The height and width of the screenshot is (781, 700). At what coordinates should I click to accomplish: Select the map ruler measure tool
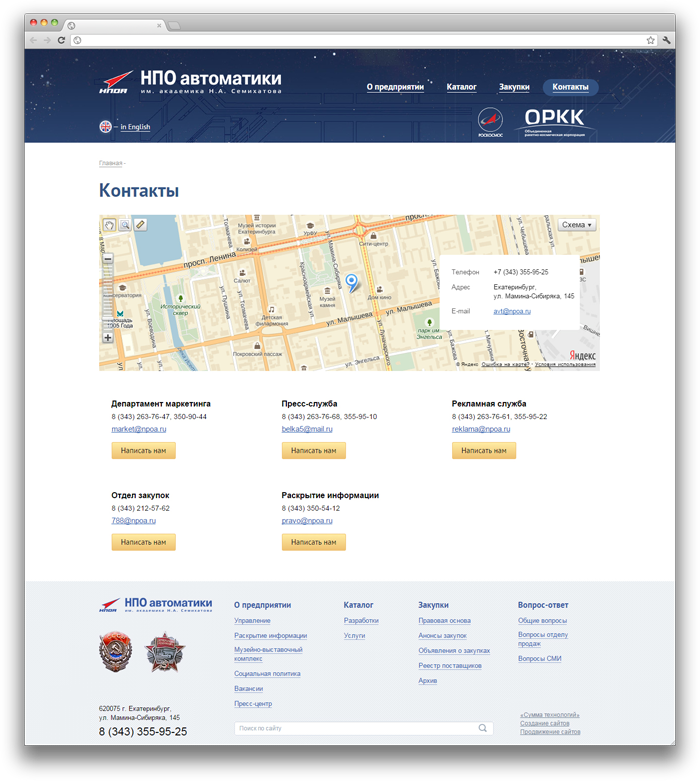pyautogui.click(x=140, y=225)
